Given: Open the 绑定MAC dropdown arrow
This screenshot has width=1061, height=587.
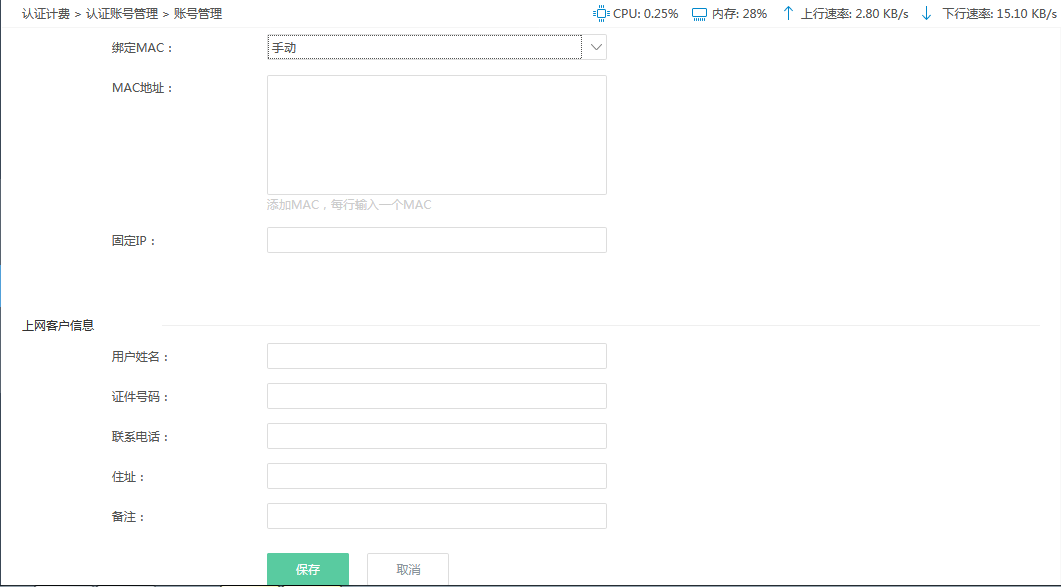Looking at the screenshot, I should pos(595,47).
